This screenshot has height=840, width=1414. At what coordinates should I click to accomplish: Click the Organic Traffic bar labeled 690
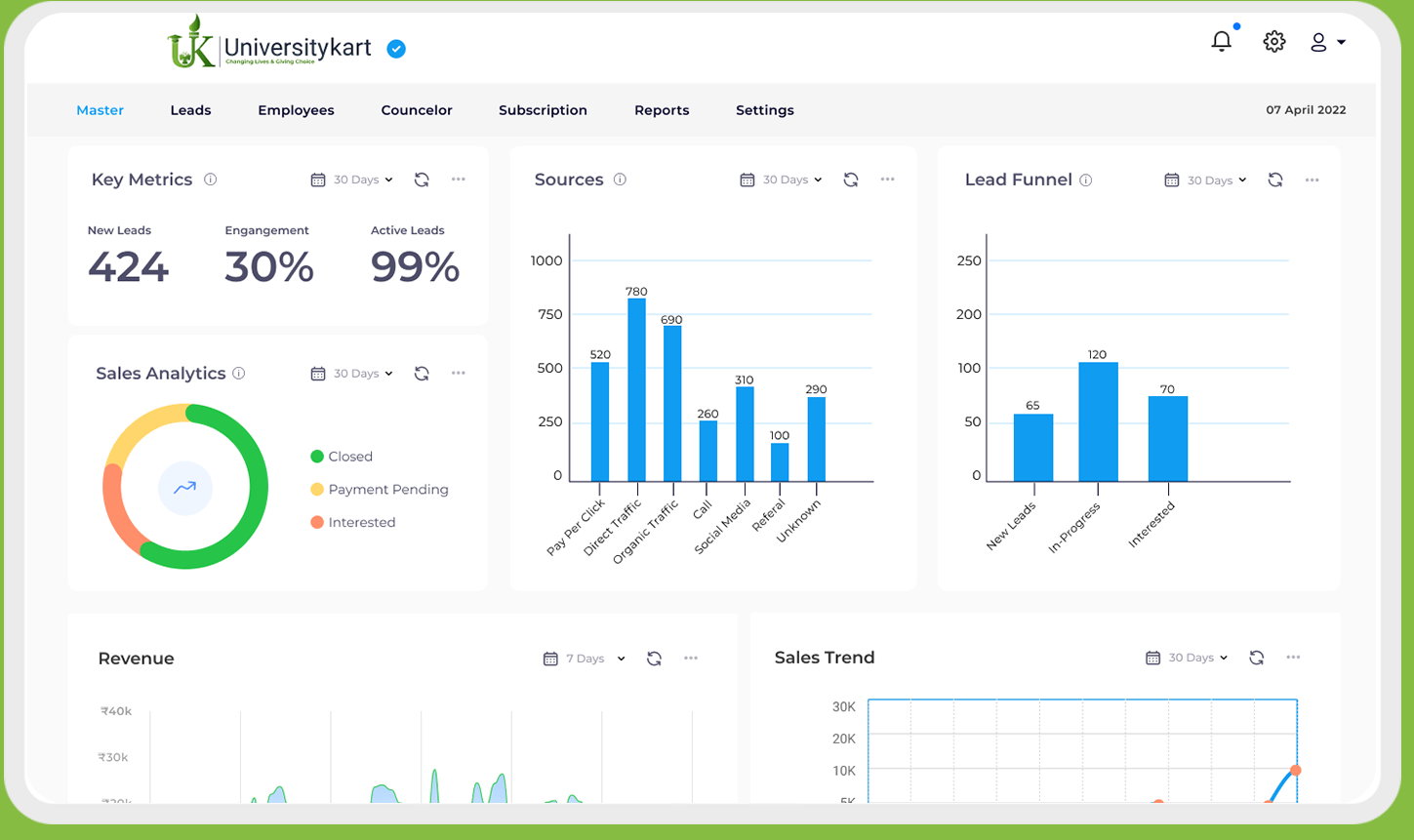tap(672, 404)
